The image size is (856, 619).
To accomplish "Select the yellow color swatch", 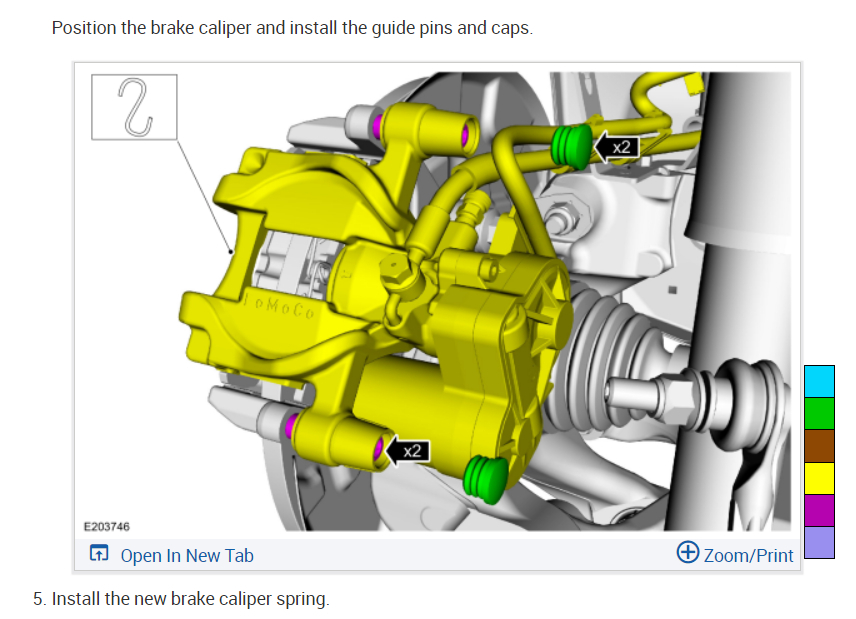I will coord(819,478).
